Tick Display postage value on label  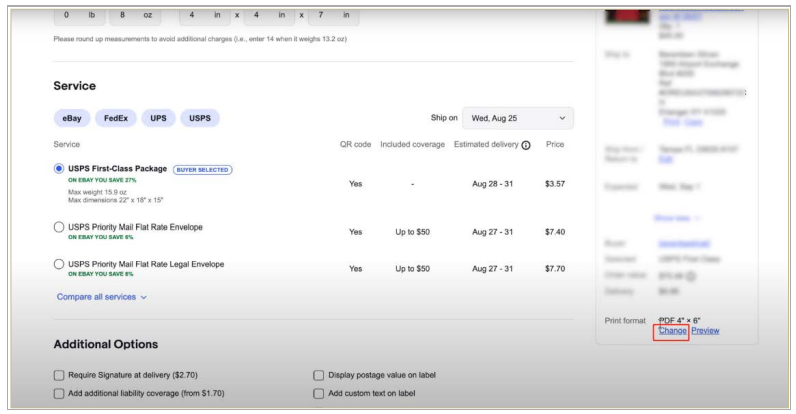(318, 375)
